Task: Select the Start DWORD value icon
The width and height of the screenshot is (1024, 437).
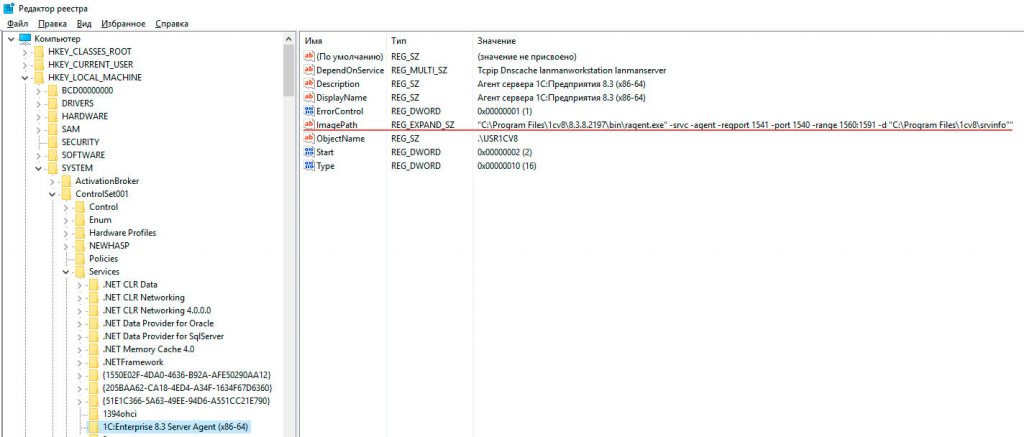Action: (x=309, y=152)
